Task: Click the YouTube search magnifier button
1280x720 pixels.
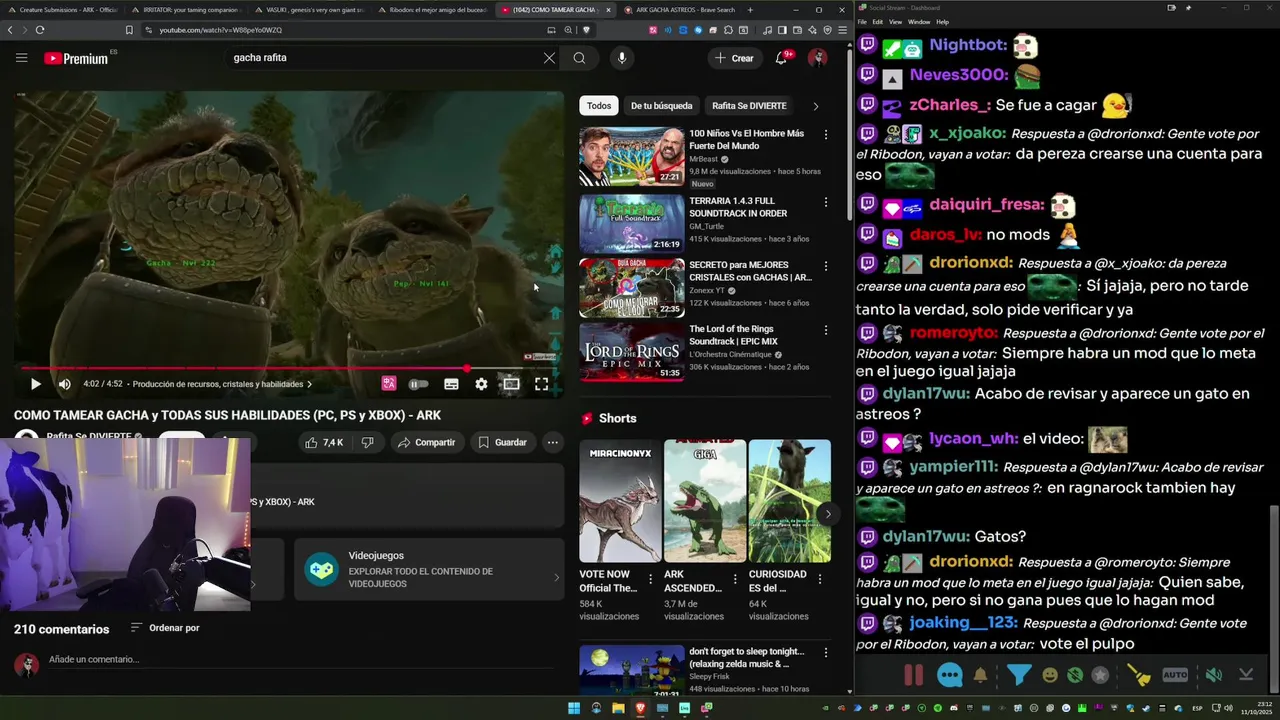Action: click(579, 58)
